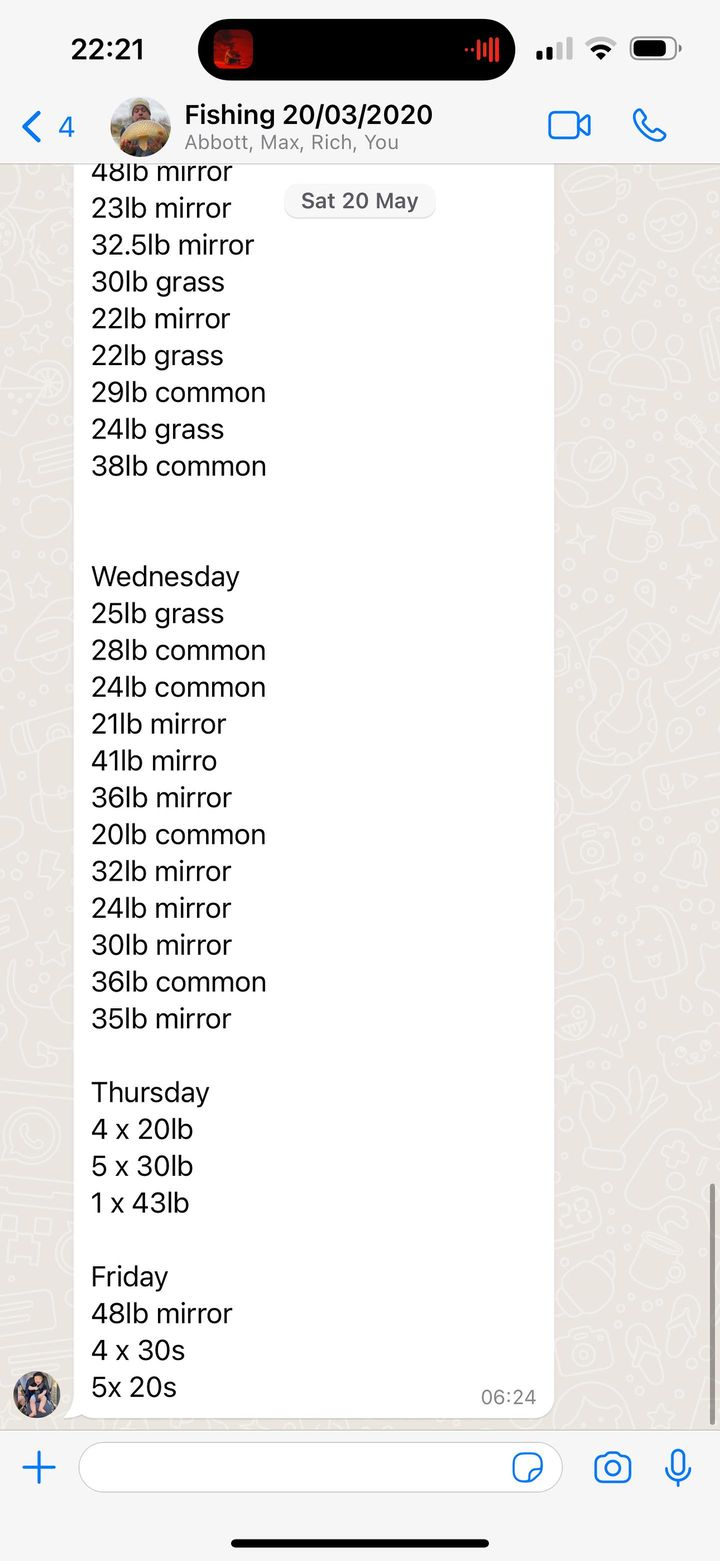Start a voice call with the group
This screenshot has width=720, height=1561.
tap(649, 126)
